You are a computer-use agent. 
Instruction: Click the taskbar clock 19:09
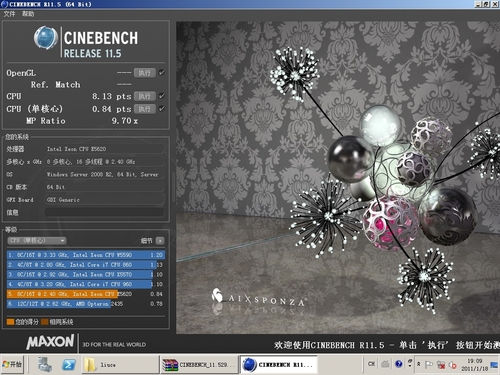pos(475,365)
